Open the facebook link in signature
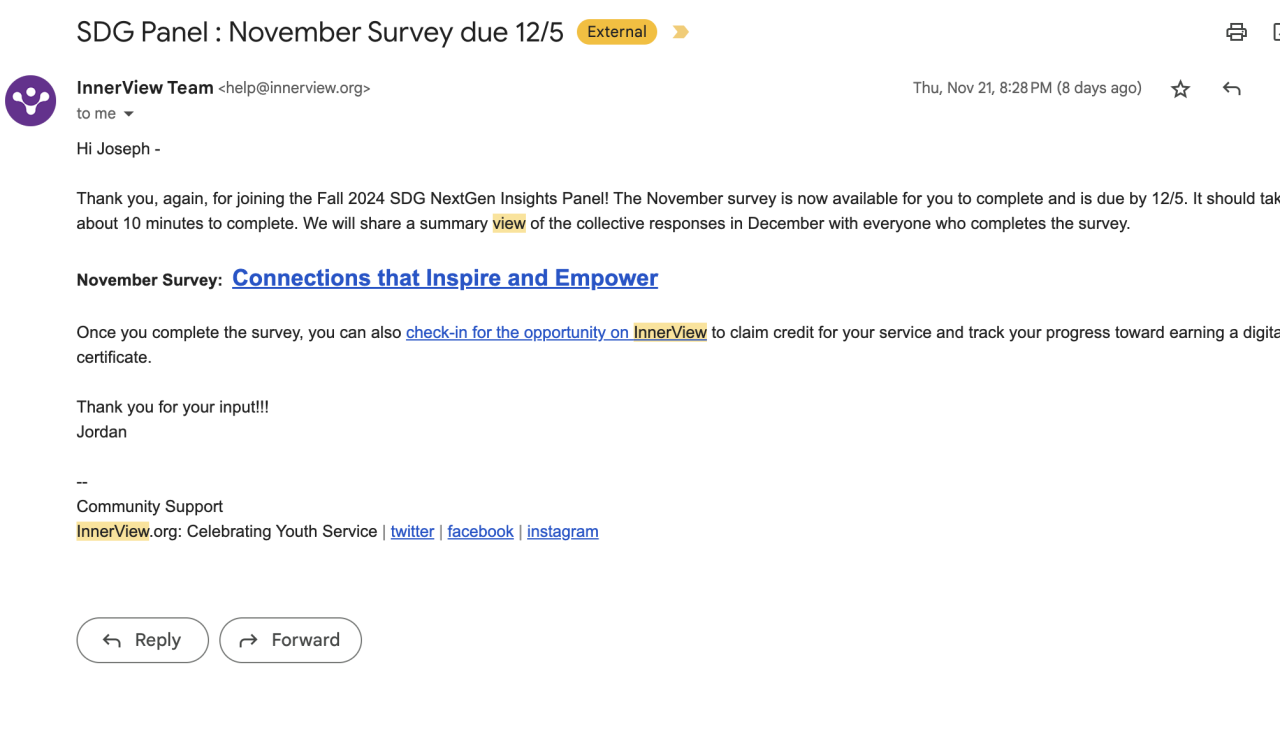Viewport: 1280px width, 755px height. [x=480, y=531]
